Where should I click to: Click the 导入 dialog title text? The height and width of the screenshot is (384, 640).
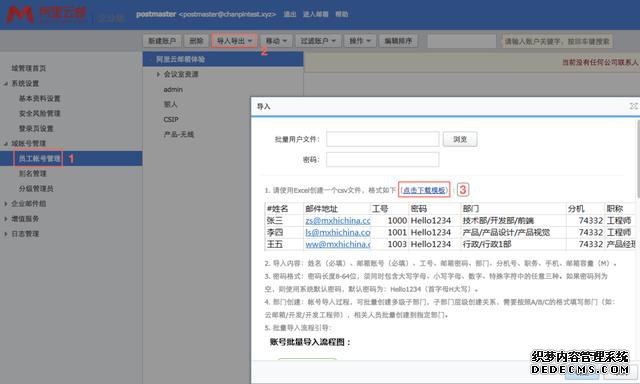coord(264,107)
